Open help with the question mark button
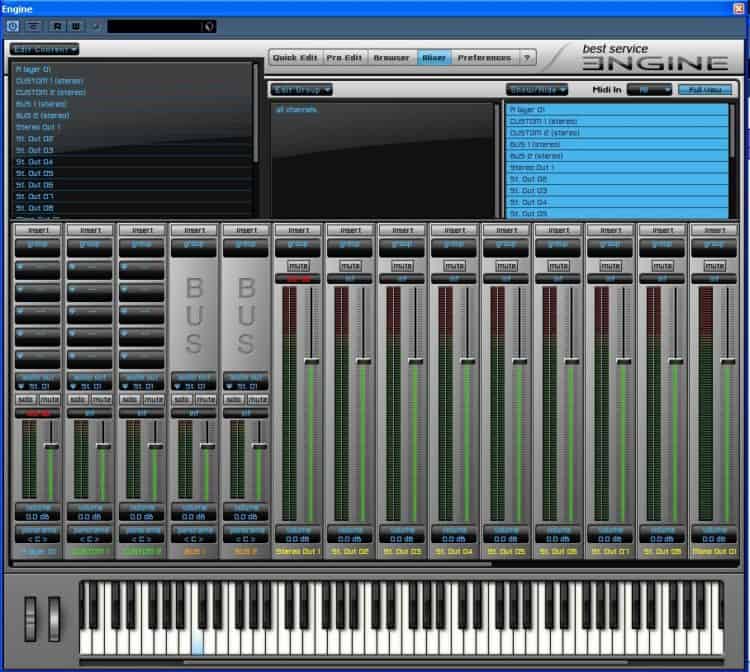This screenshot has height=672, width=750. coord(527,57)
